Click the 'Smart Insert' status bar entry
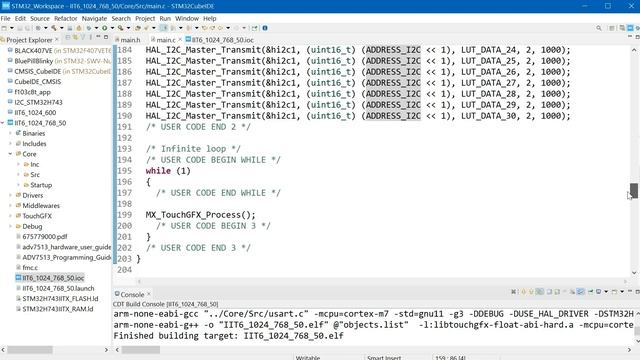The width and height of the screenshot is (640, 360). coord(384,358)
